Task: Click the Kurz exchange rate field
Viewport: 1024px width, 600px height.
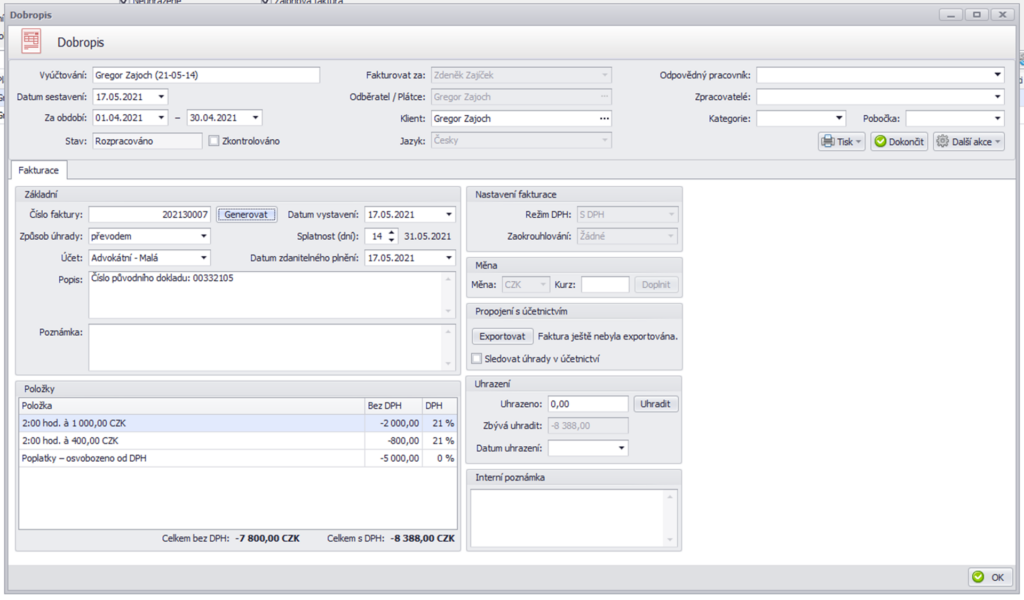Action: (x=605, y=285)
